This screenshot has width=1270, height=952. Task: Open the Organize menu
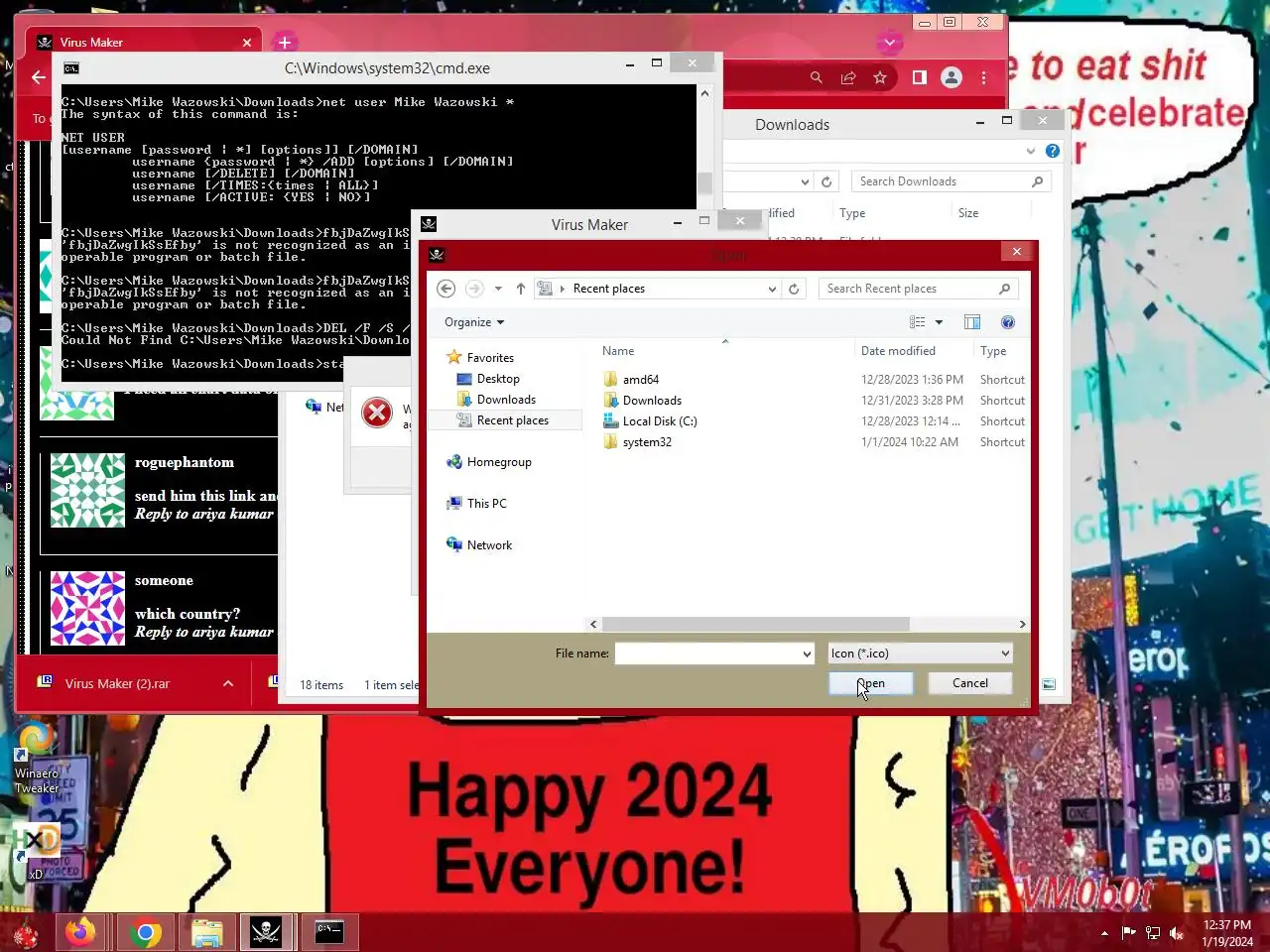(x=474, y=322)
